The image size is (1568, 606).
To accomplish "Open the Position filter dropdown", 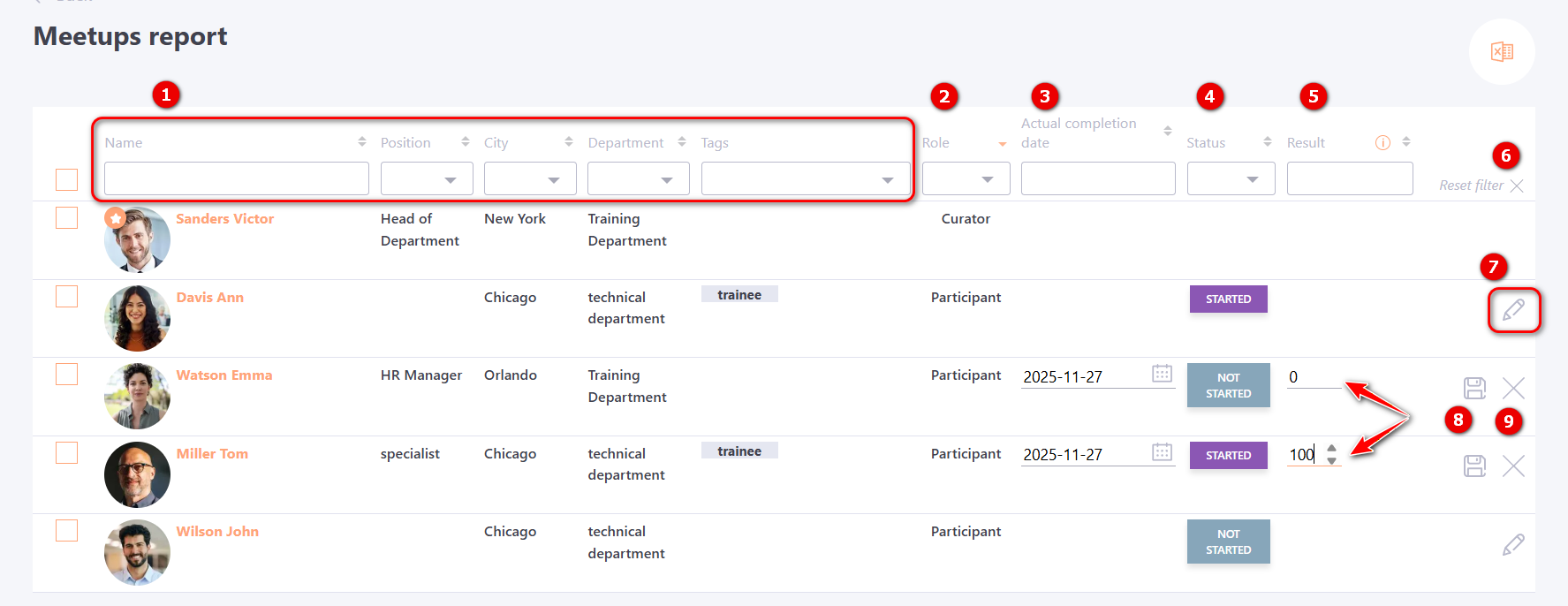I will [427, 179].
